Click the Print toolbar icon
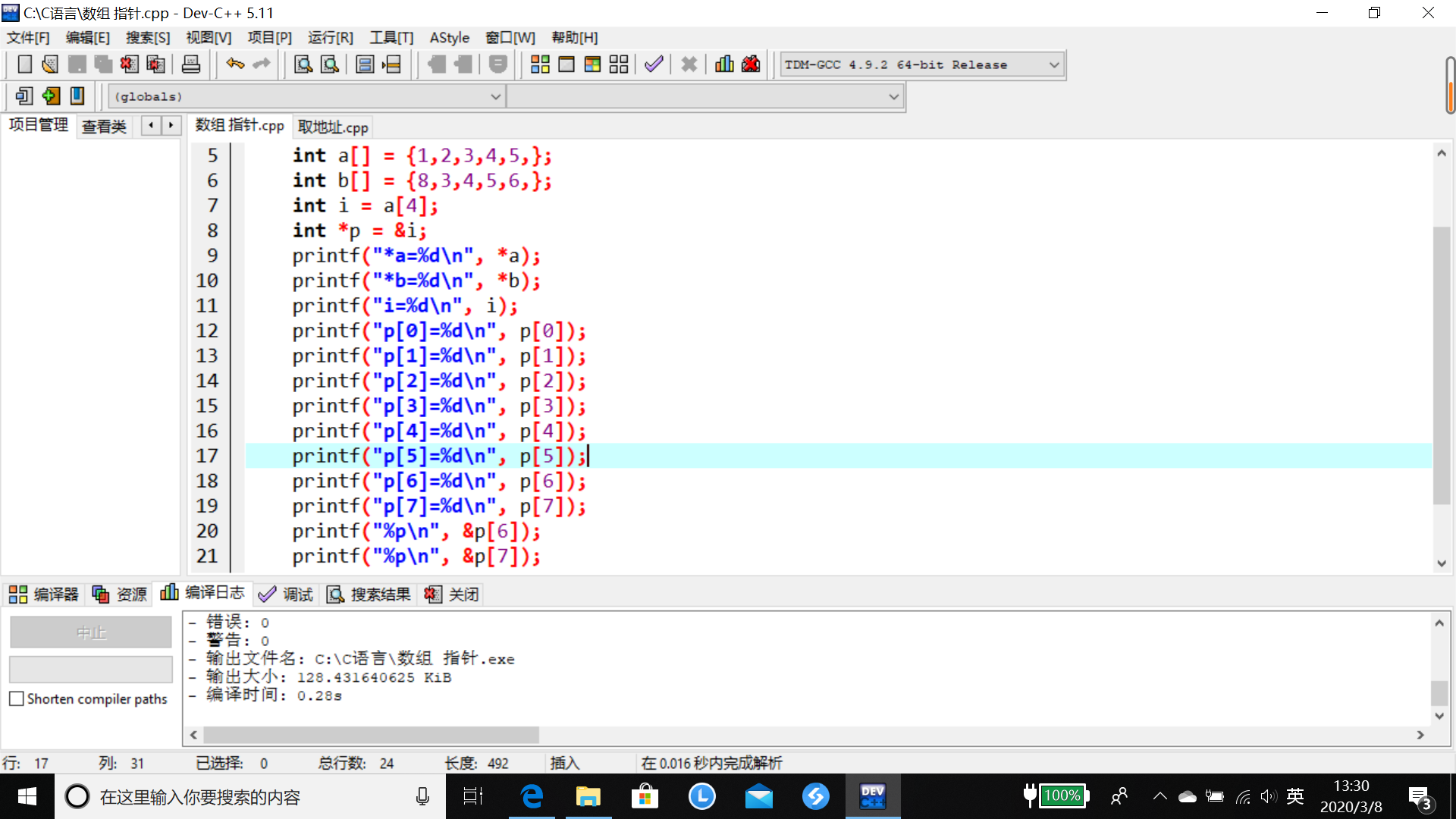The image size is (1456, 819). click(191, 64)
